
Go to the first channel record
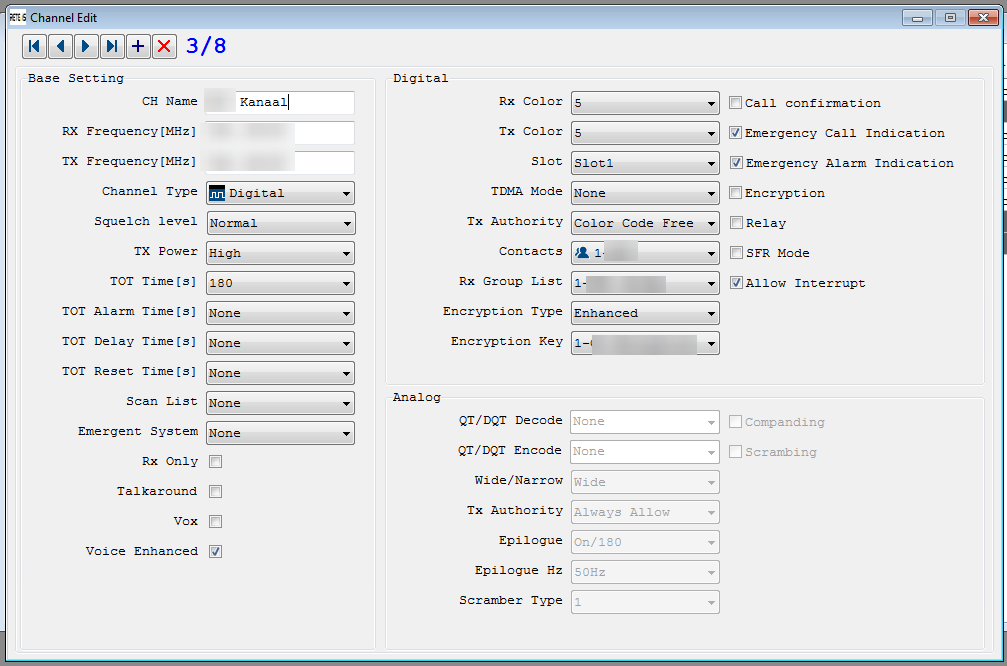point(34,46)
